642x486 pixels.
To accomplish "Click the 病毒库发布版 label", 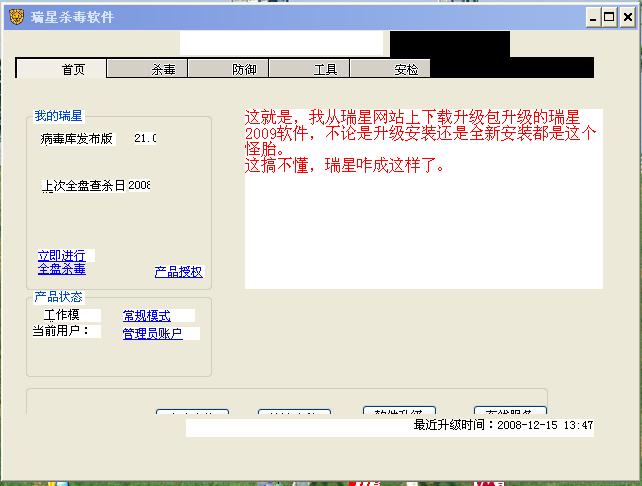I will click(77, 139).
